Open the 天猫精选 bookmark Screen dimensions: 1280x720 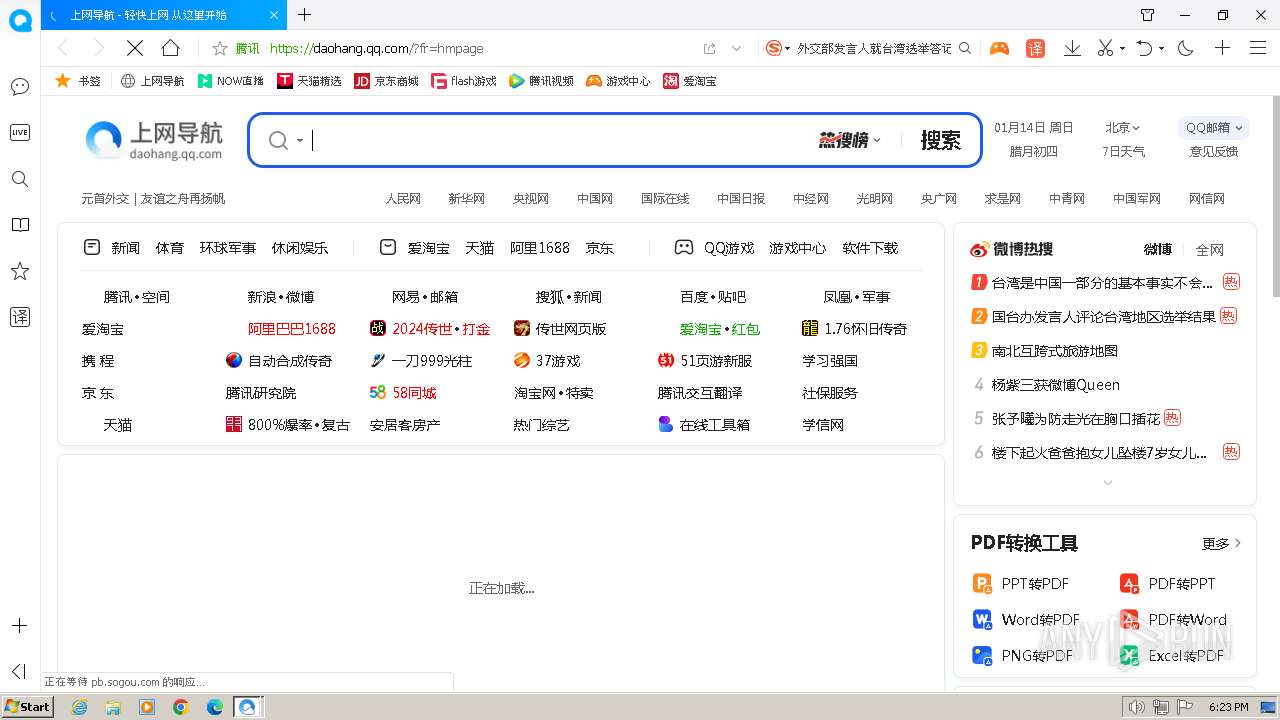310,81
